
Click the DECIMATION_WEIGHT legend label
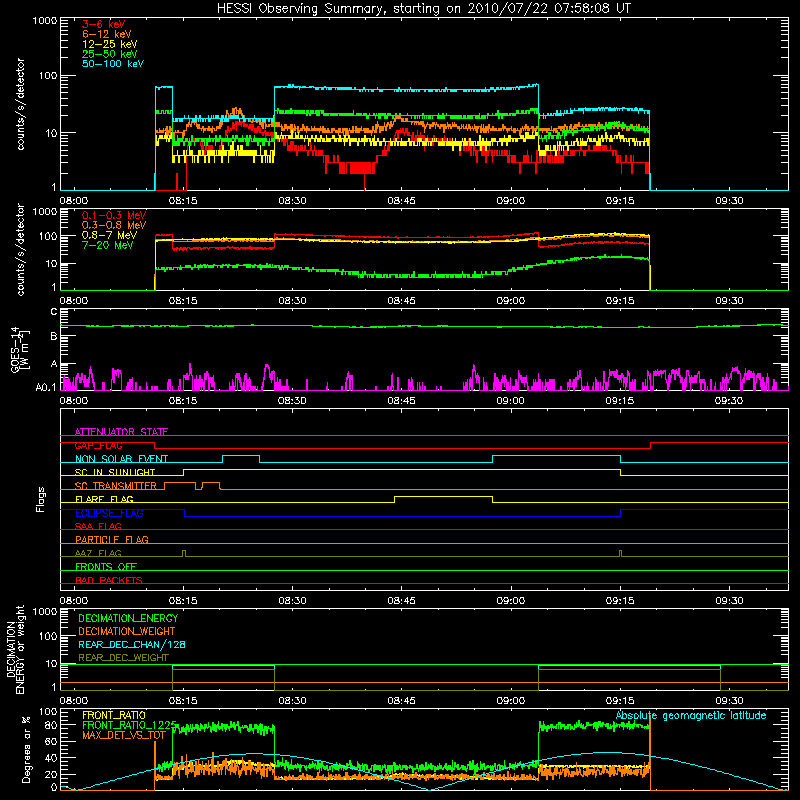pos(127,631)
